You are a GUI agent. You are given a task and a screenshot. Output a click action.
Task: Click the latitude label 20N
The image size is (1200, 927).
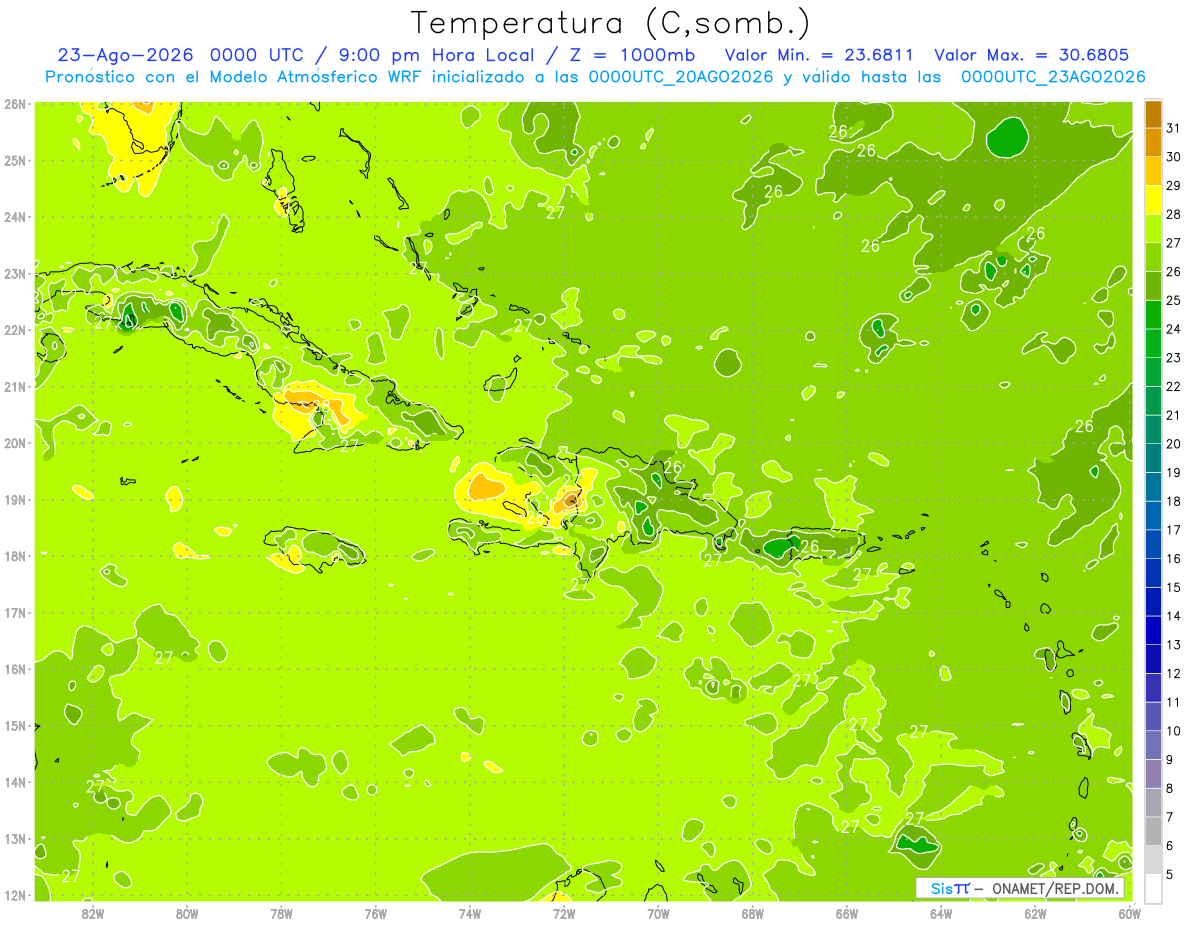pos(15,443)
